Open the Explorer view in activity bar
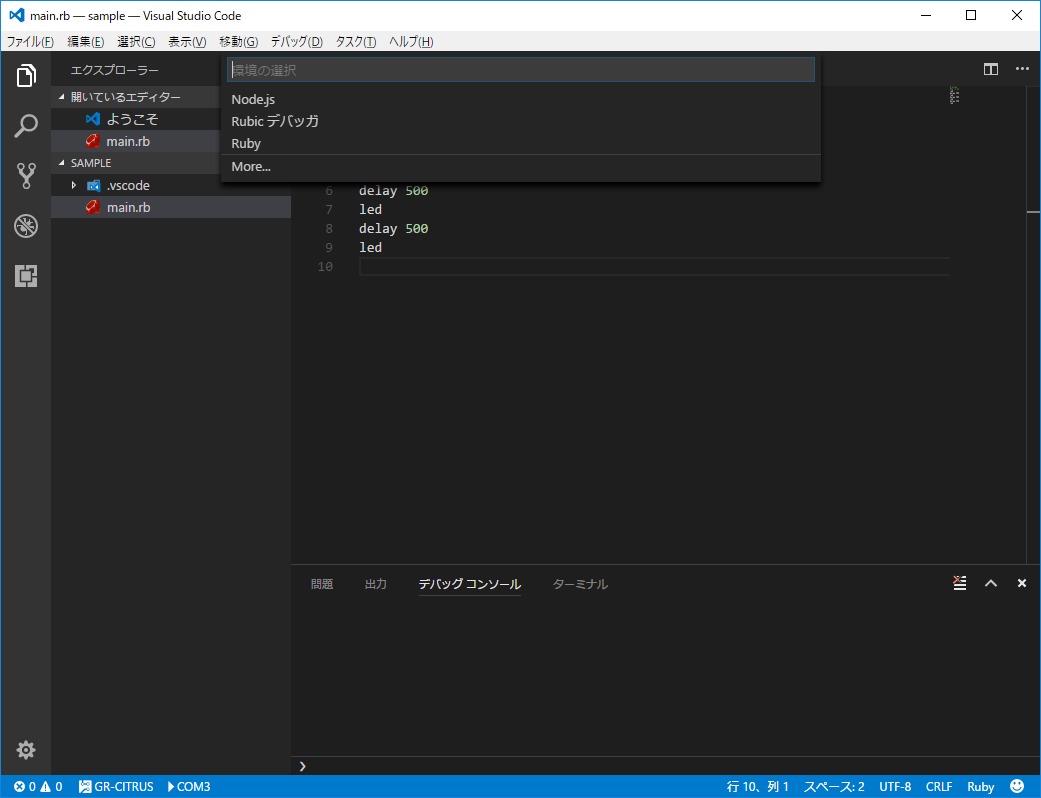 [26, 76]
